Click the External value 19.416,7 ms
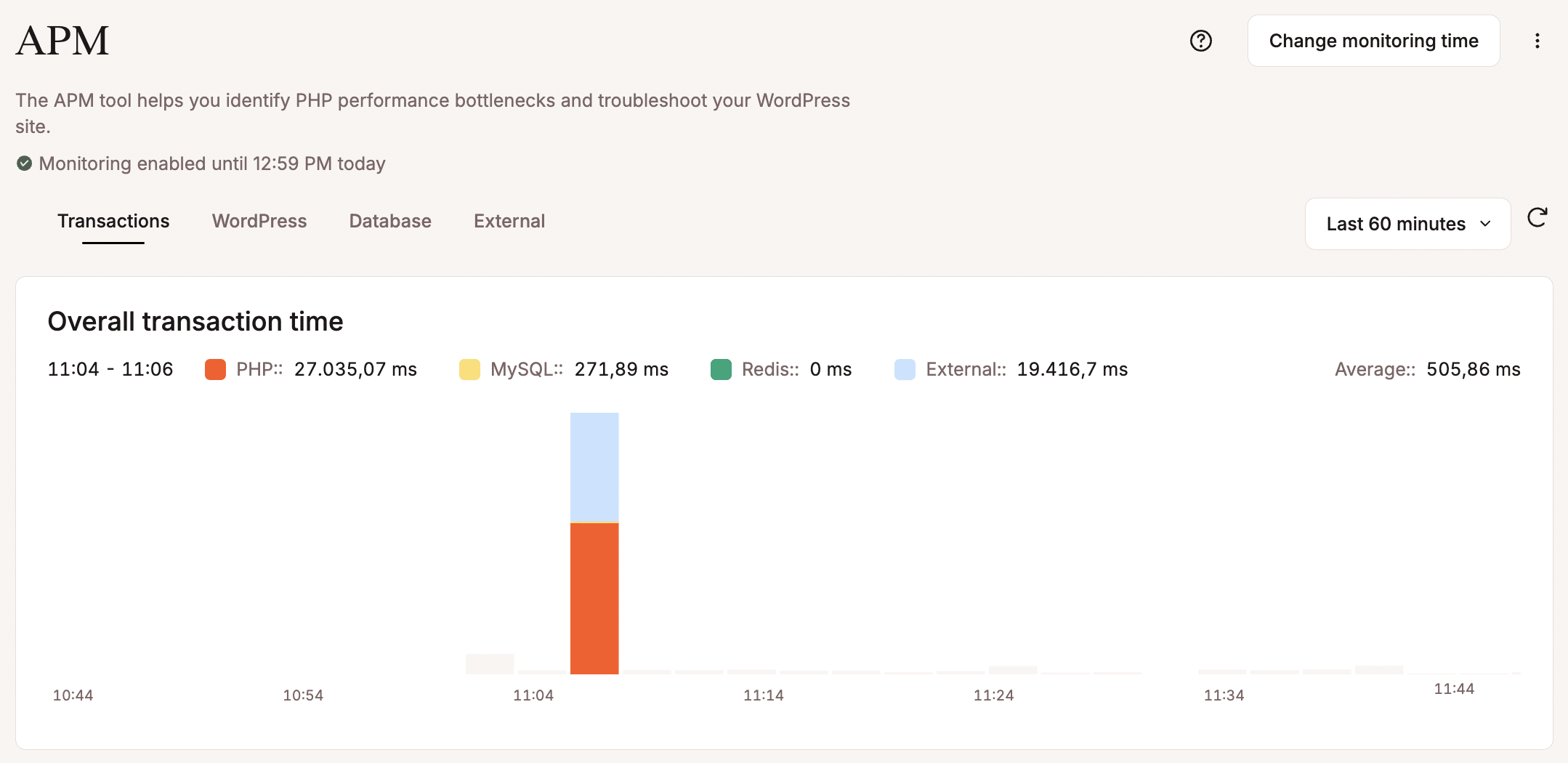The image size is (1568, 763). [1072, 369]
